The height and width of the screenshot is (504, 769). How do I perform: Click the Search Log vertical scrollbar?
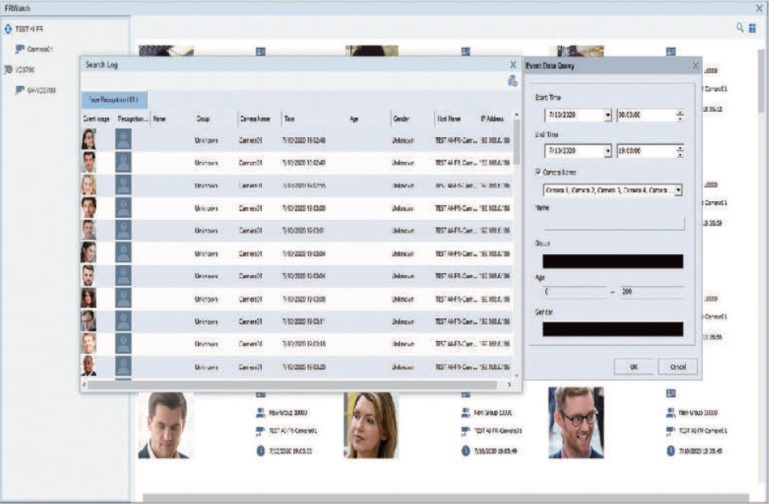[516, 142]
